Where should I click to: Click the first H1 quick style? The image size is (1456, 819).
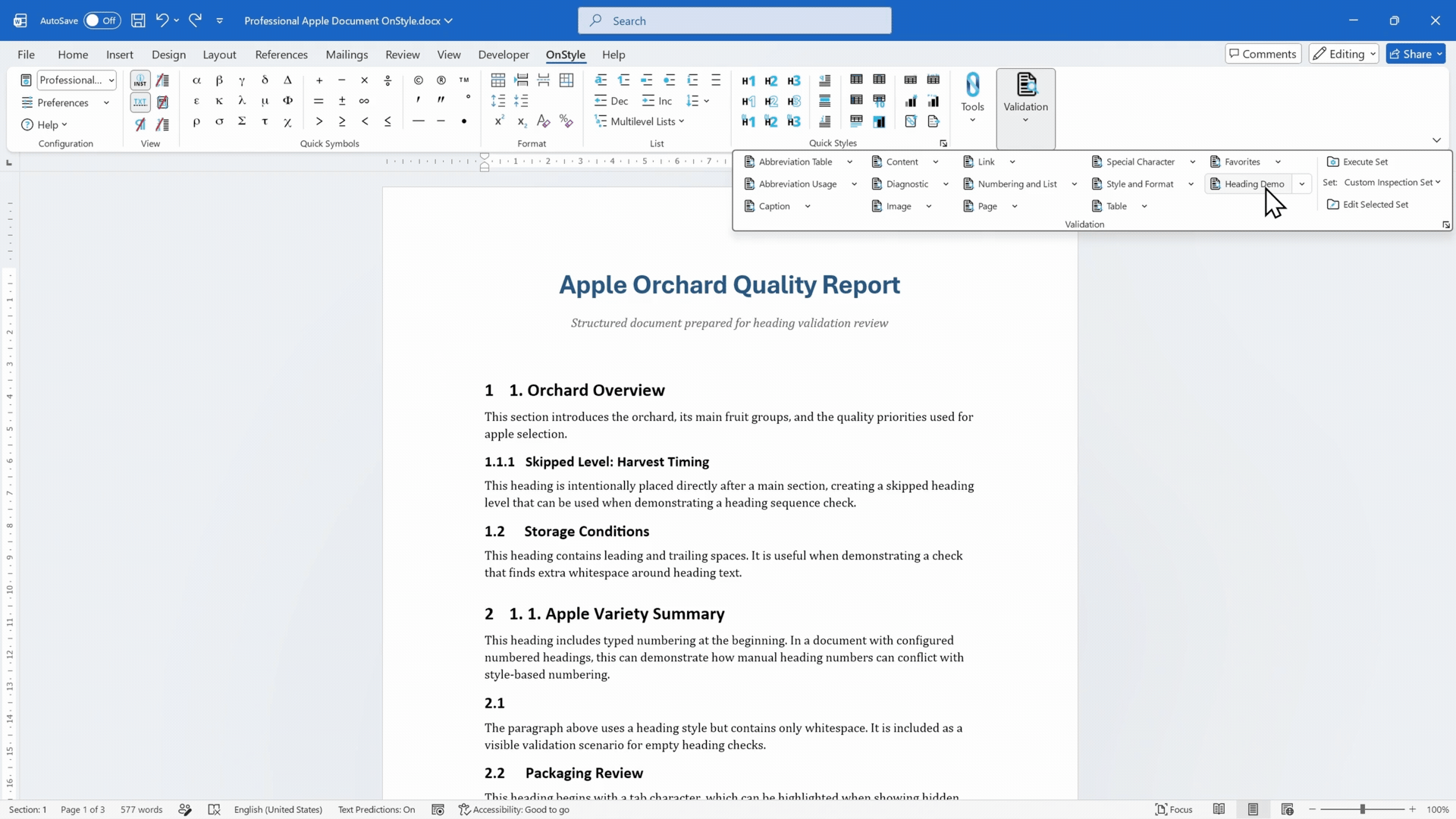pos(748,80)
